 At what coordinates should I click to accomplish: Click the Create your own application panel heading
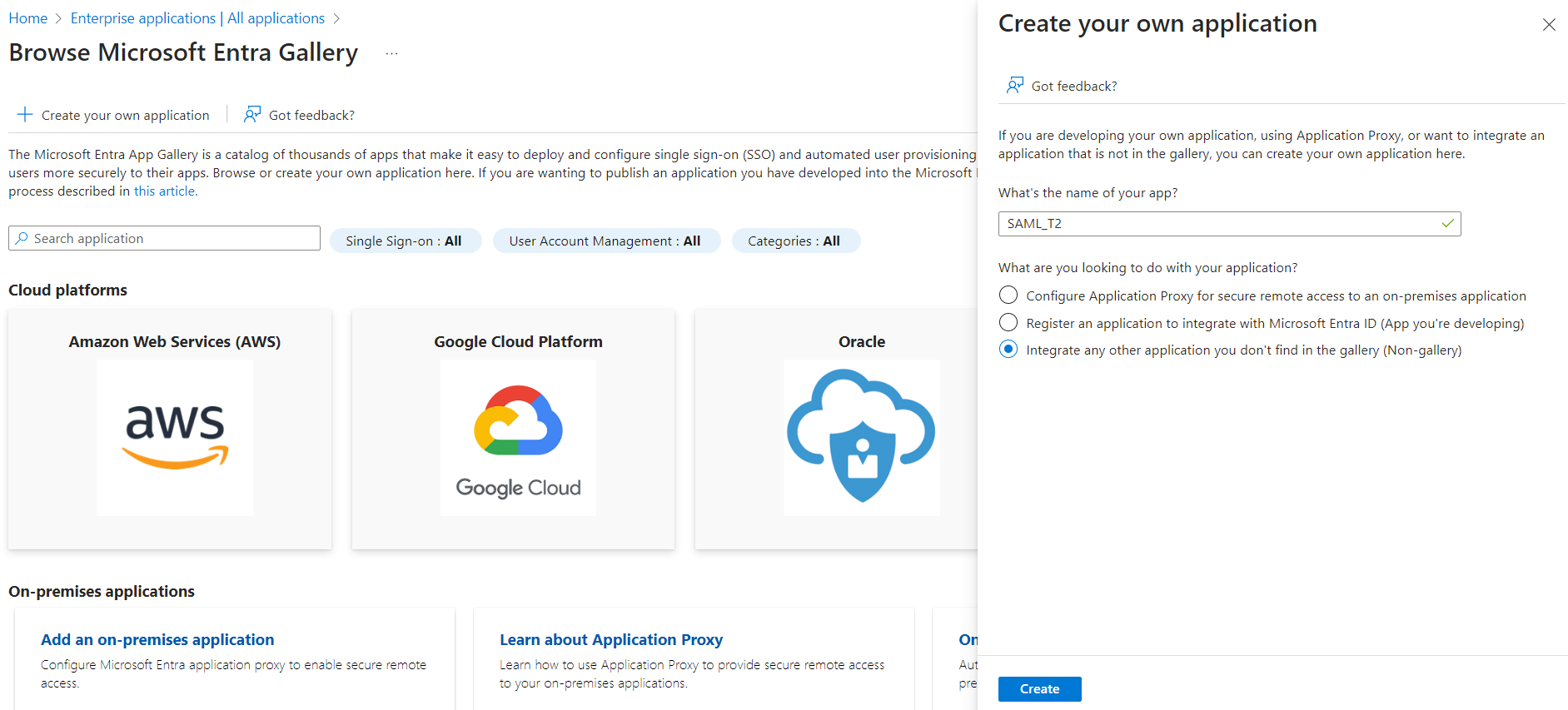(x=1157, y=23)
